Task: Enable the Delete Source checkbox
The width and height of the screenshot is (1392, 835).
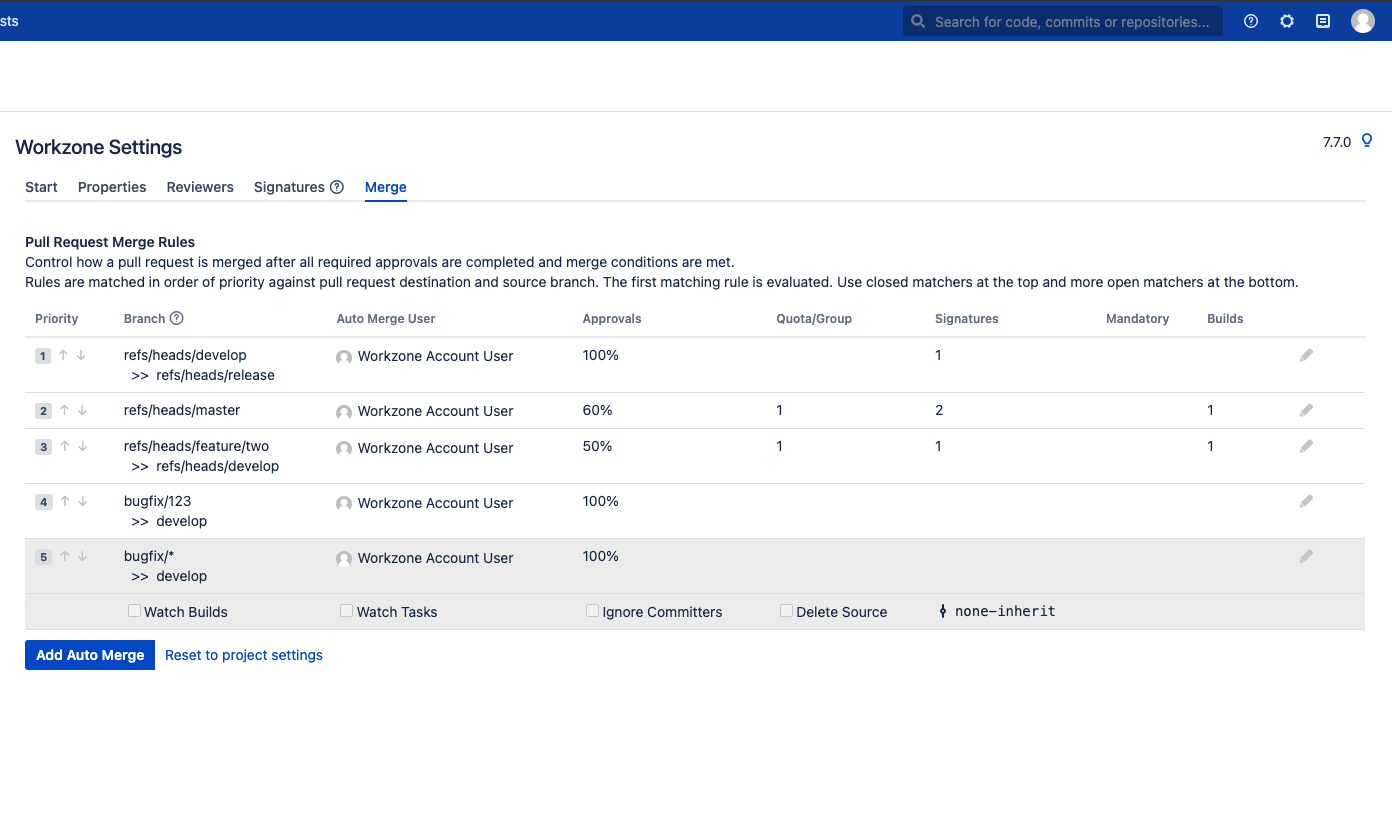Action: [786, 610]
